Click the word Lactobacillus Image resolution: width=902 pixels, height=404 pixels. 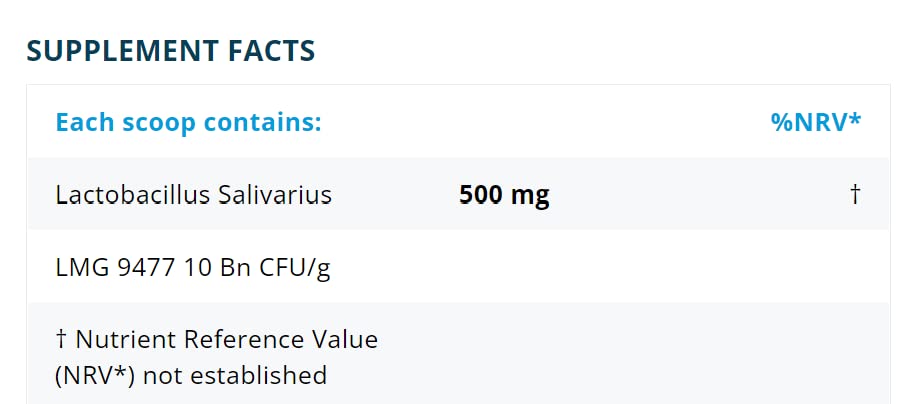[133, 194]
